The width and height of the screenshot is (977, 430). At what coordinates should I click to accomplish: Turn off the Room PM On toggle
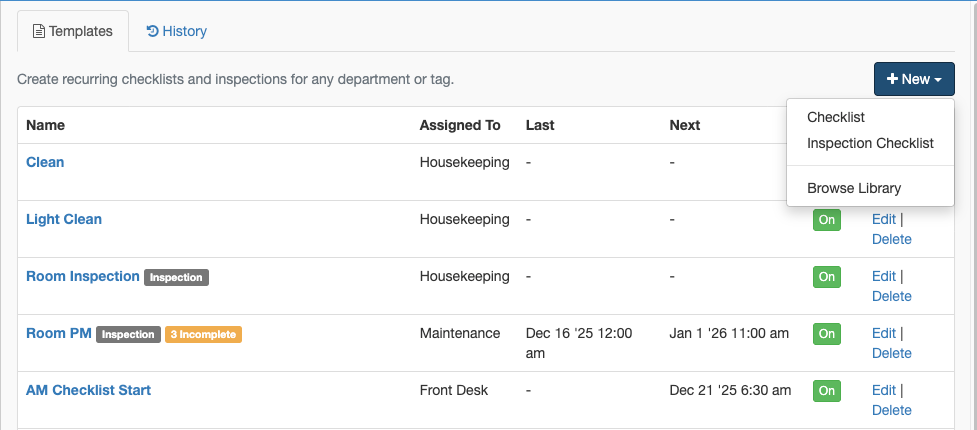tap(827, 334)
